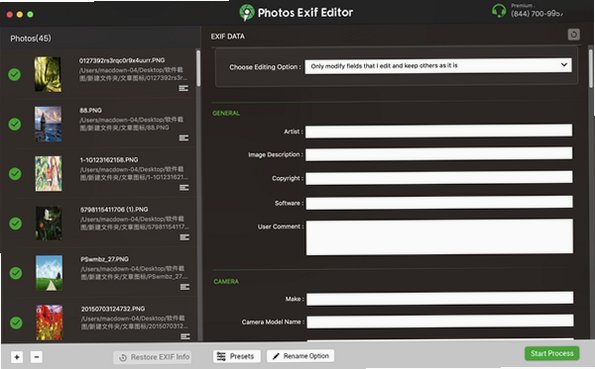The image size is (595, 369).
Task: Click the EXIF data panel scrollbar
Action: (591, 68)
